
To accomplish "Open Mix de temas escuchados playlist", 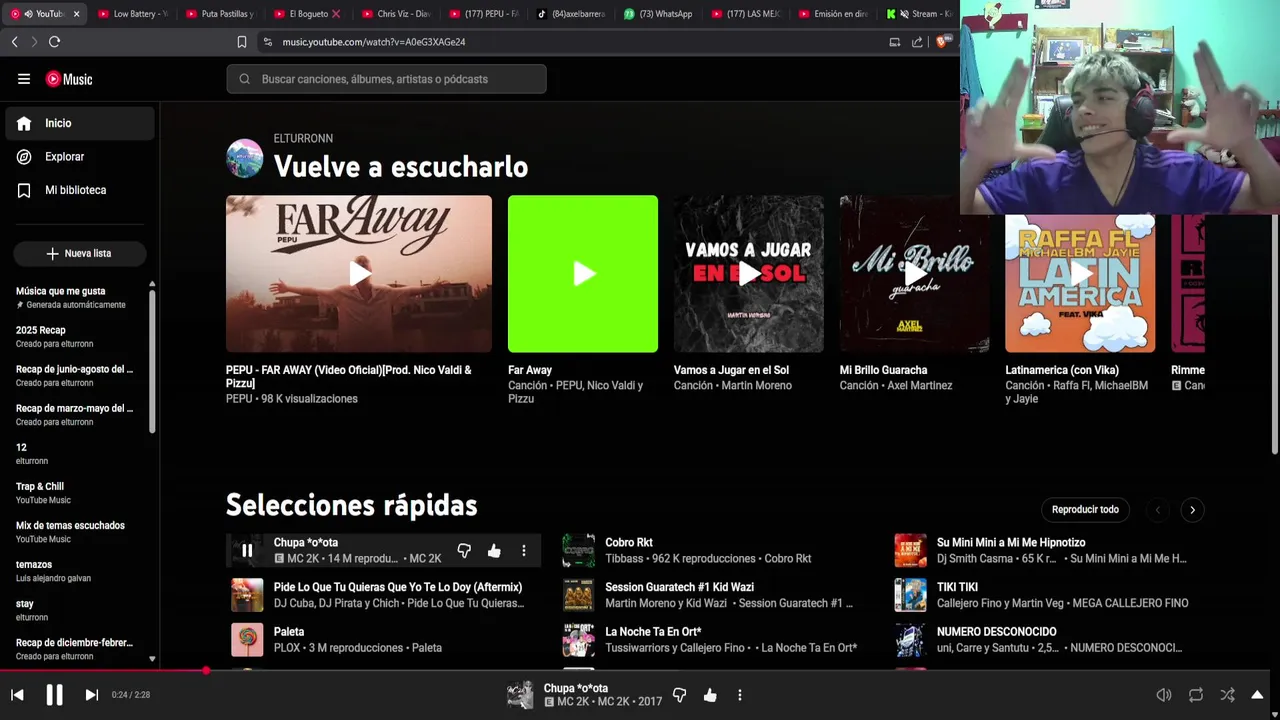I will [x=76, y=531].
